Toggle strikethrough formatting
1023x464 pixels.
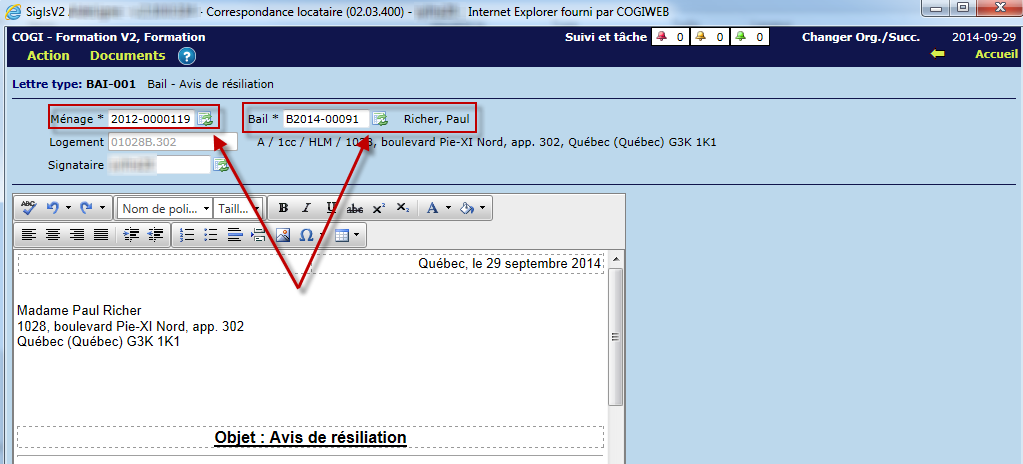355,208
